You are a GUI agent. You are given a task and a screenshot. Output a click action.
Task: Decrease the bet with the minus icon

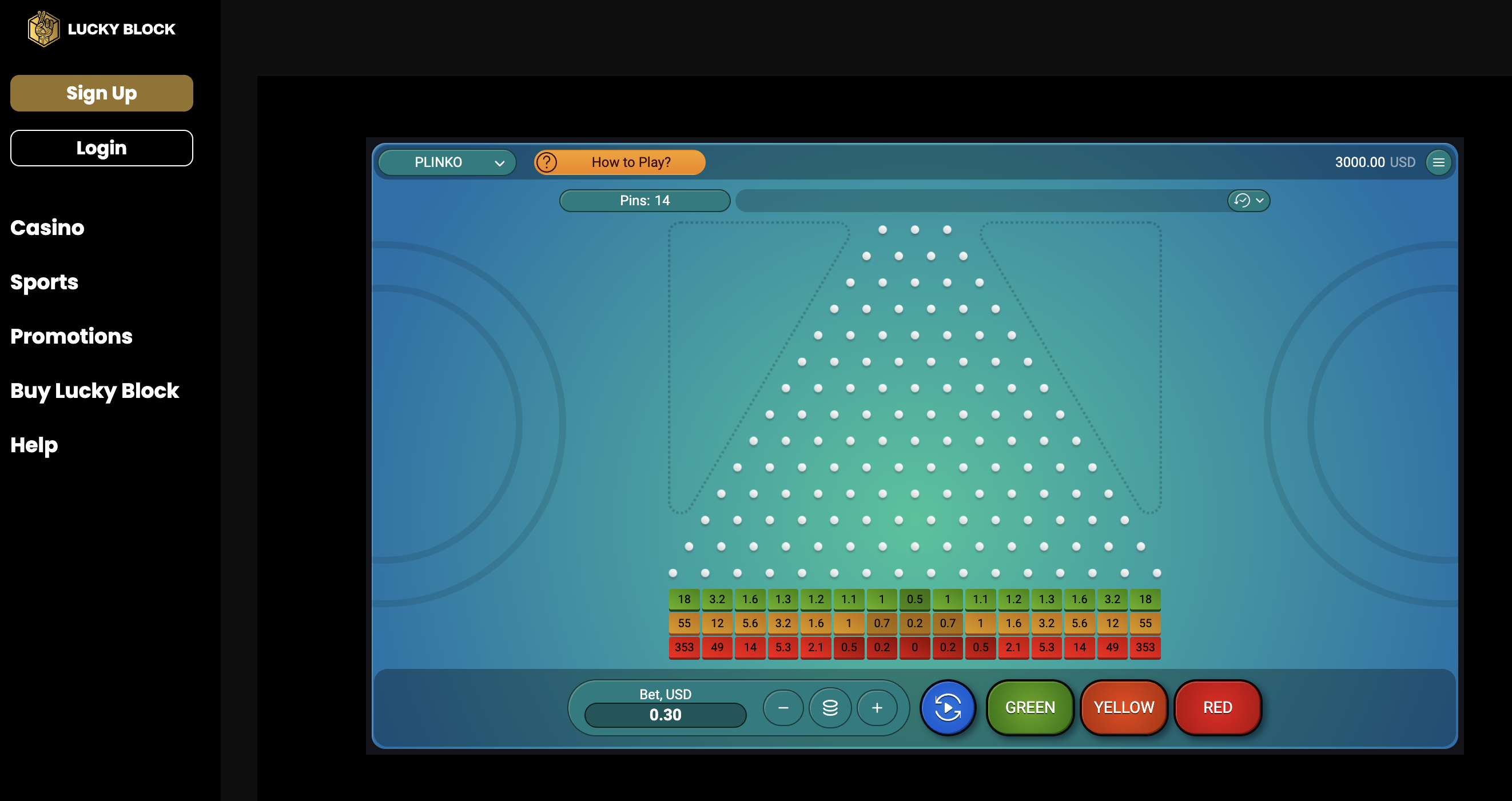783,708
